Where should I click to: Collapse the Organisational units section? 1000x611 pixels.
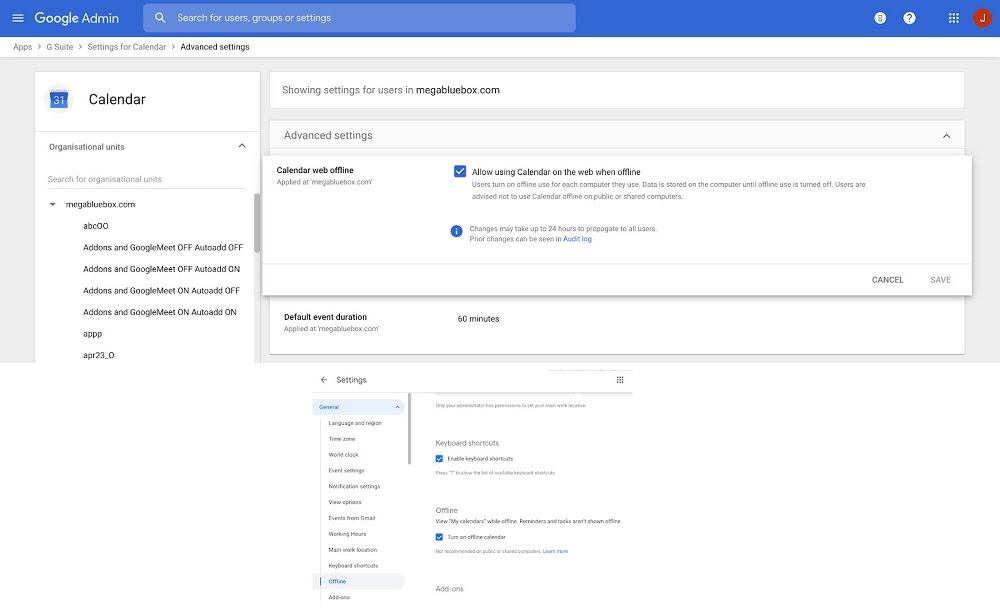(242, 146)
